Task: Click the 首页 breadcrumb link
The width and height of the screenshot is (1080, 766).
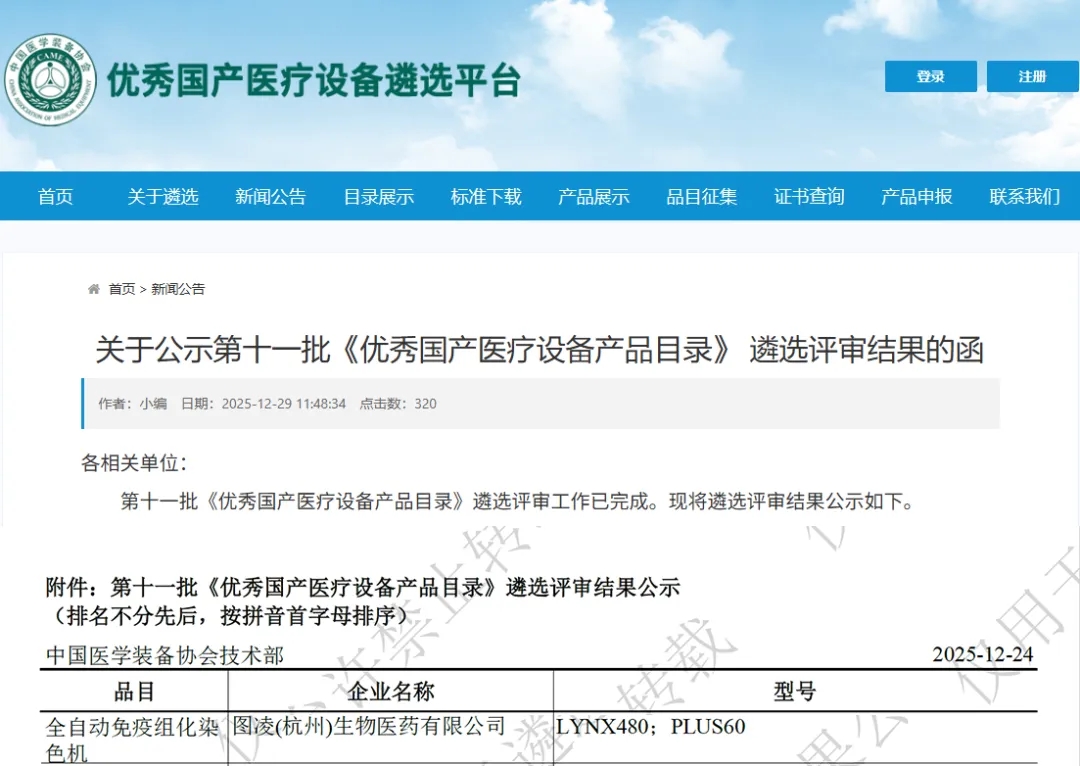Action: (122, 289)
